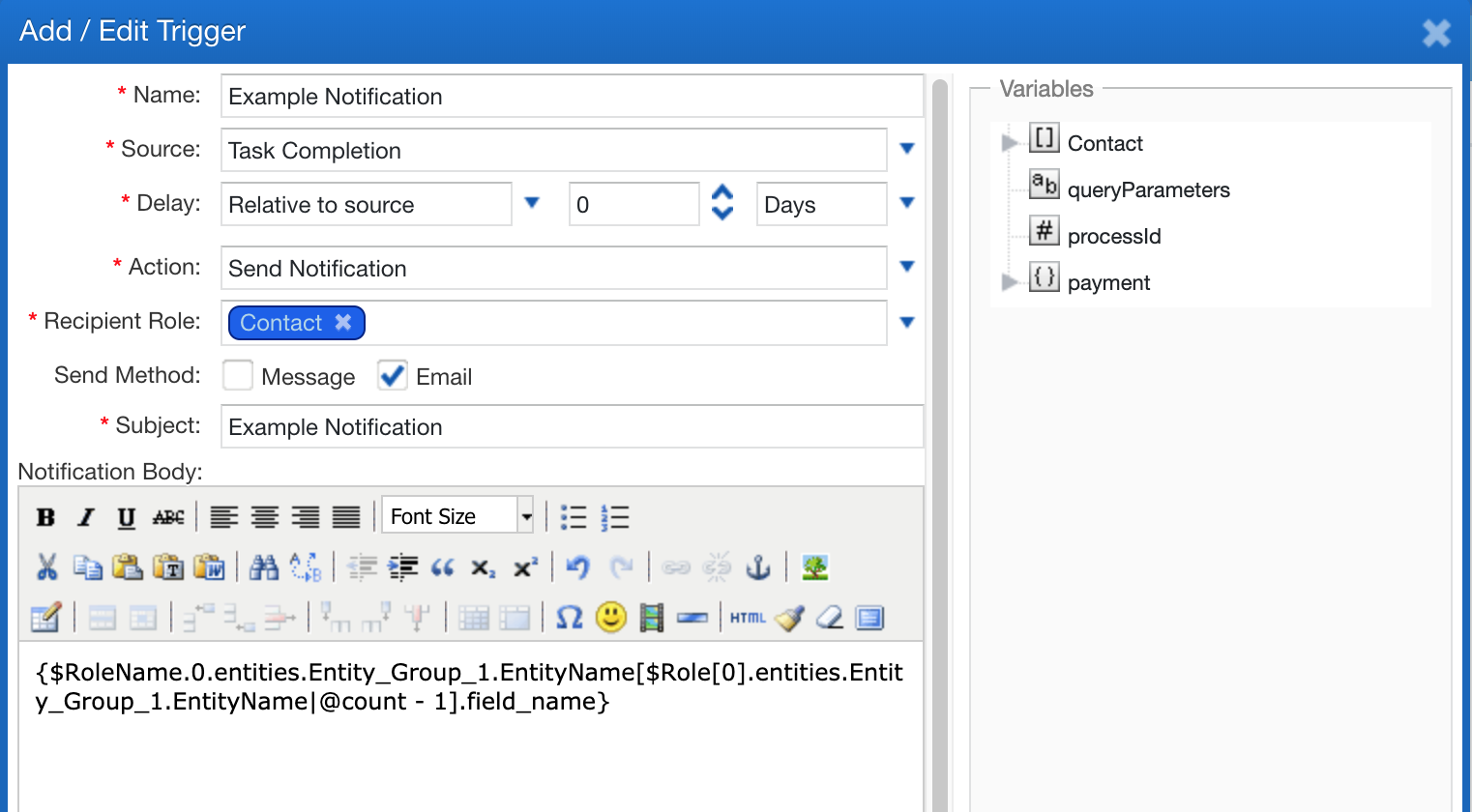
Task: Enable the Message send method checkbox
Action: coord(238,376)
